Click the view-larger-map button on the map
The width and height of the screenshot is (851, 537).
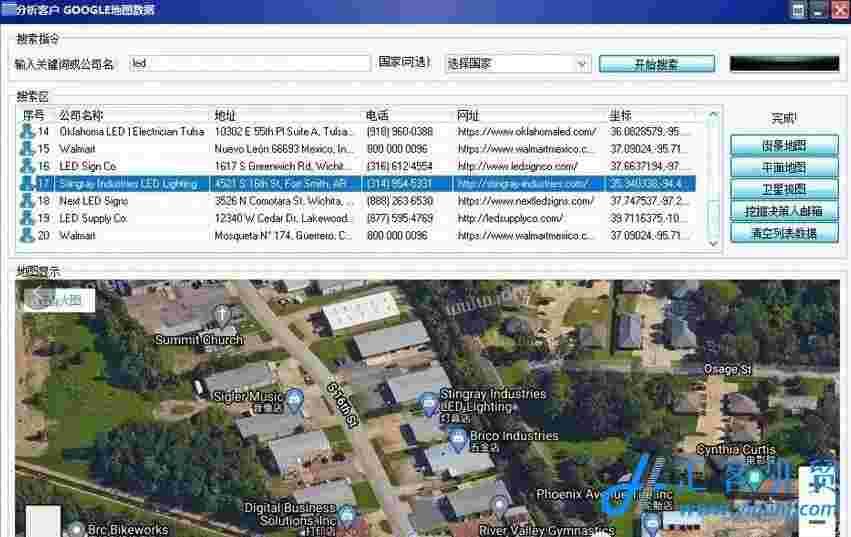point(59,300)
